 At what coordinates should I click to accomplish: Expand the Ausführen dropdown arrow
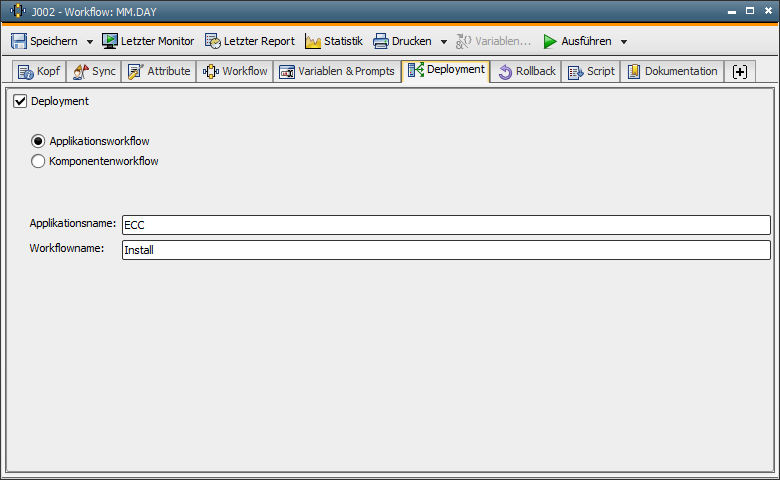tap(624, 42)
